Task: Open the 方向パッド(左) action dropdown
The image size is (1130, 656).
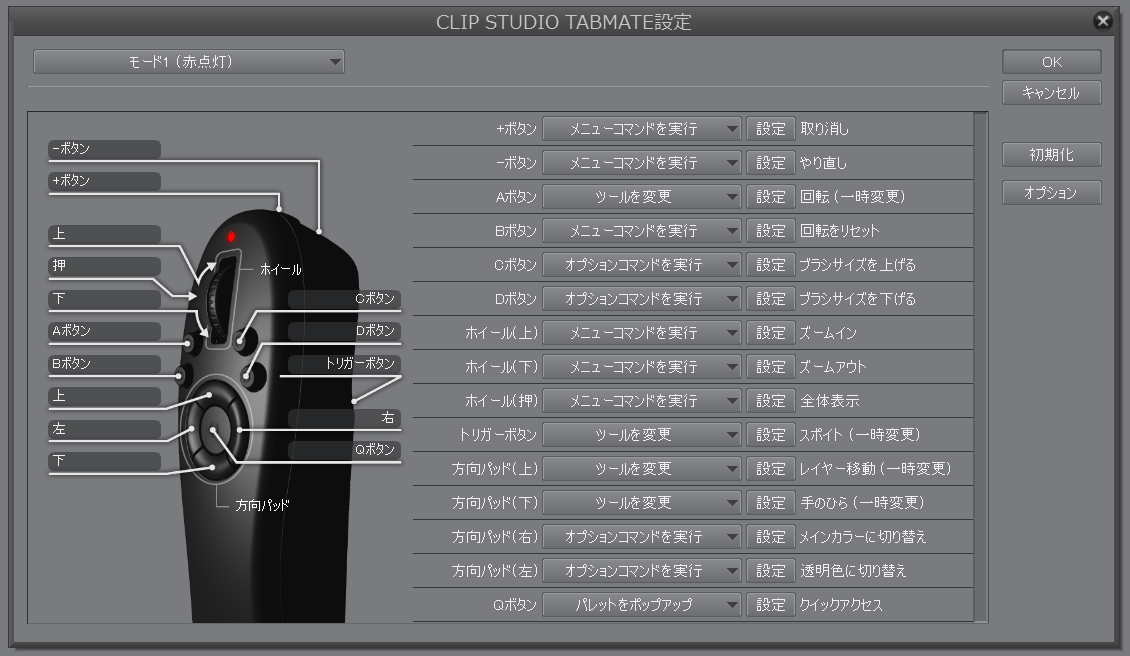Action: (641, 571)
